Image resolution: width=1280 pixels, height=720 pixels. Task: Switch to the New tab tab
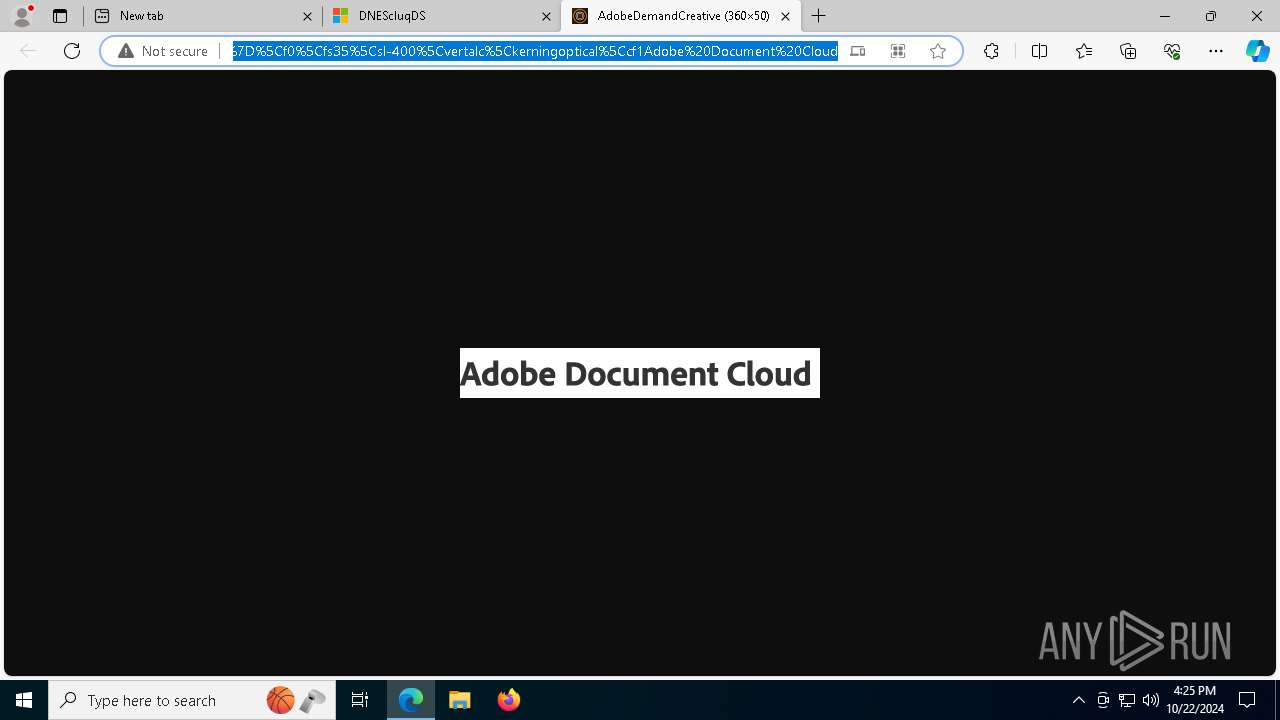pos(203,16)
